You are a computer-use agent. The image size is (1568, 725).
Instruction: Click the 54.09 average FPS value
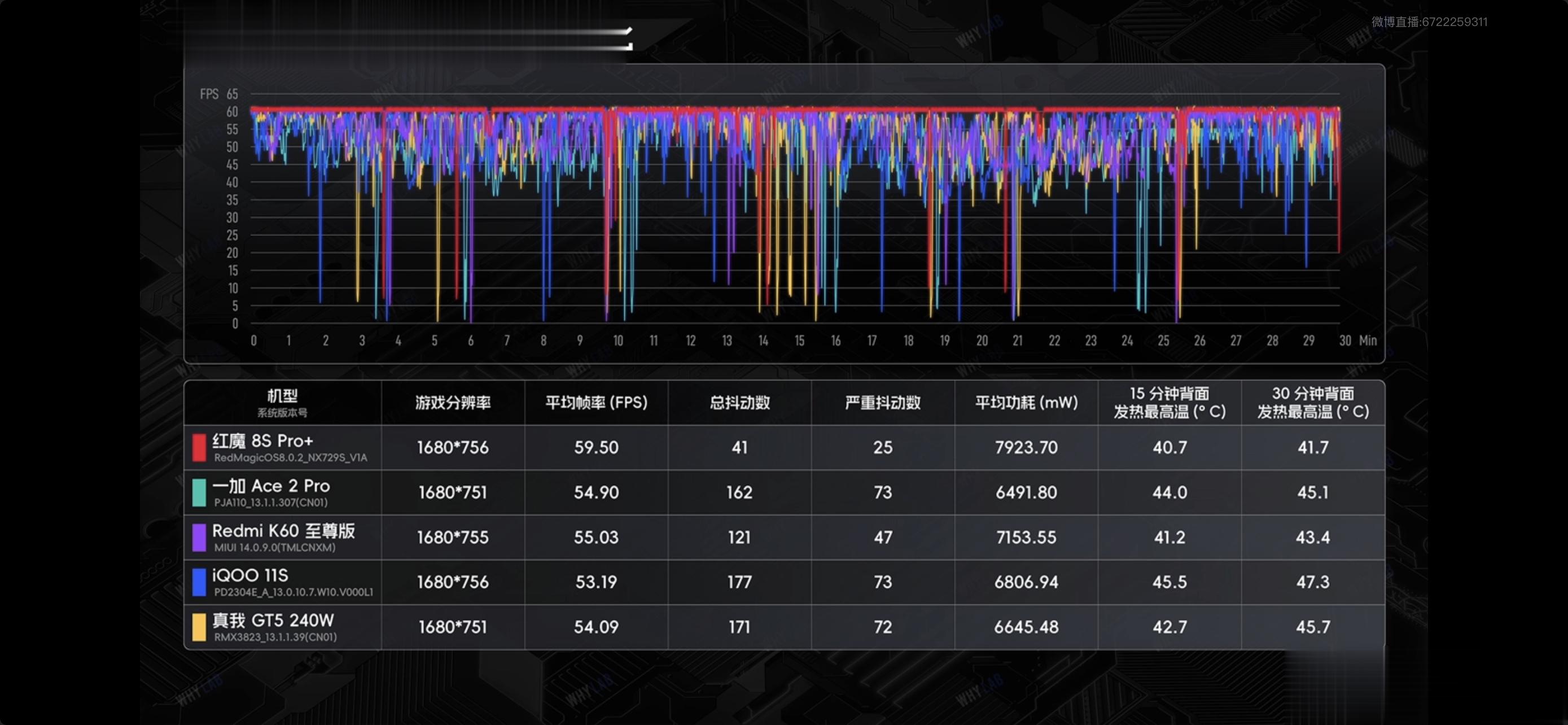596,627
